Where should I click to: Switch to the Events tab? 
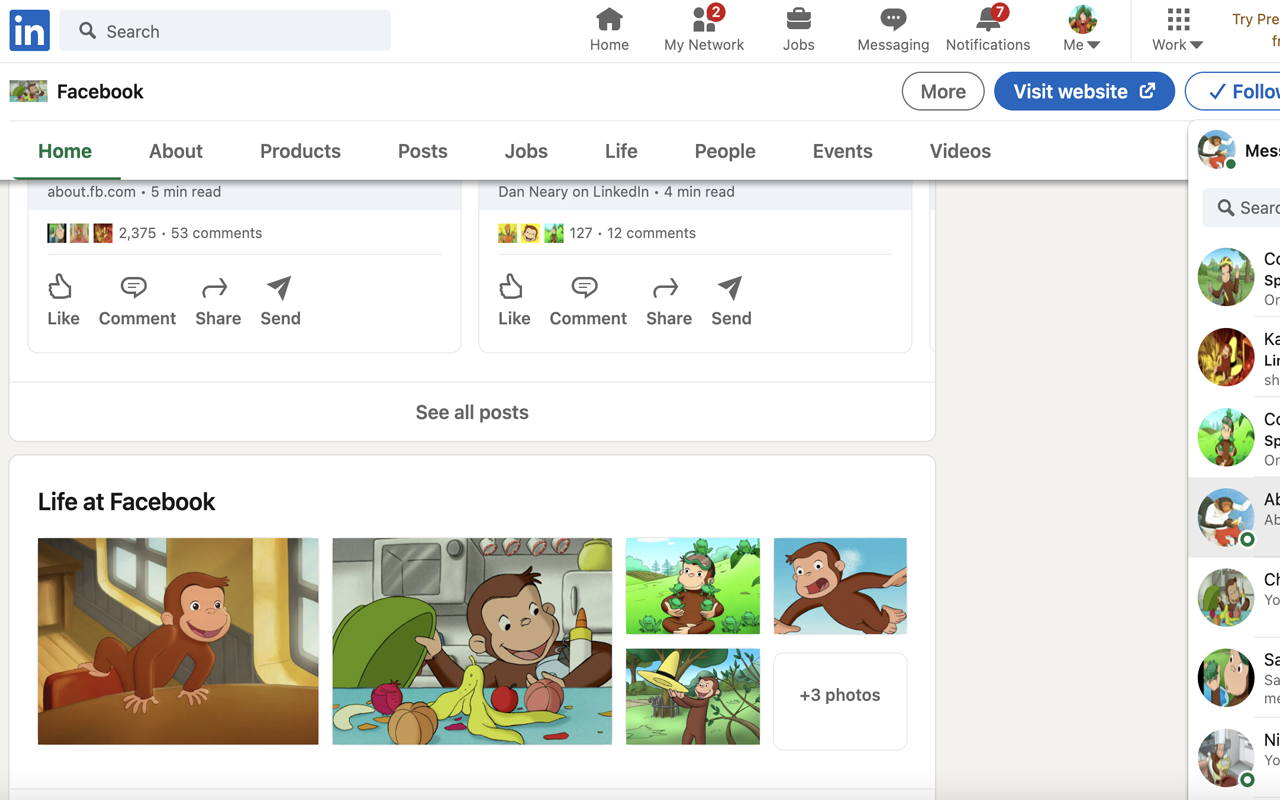point(842,151)
